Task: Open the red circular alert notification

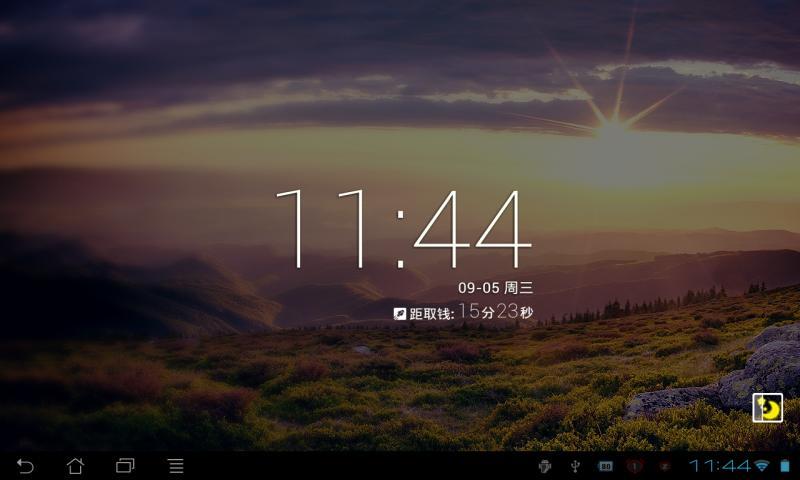Action: click(x=635, y=466)
